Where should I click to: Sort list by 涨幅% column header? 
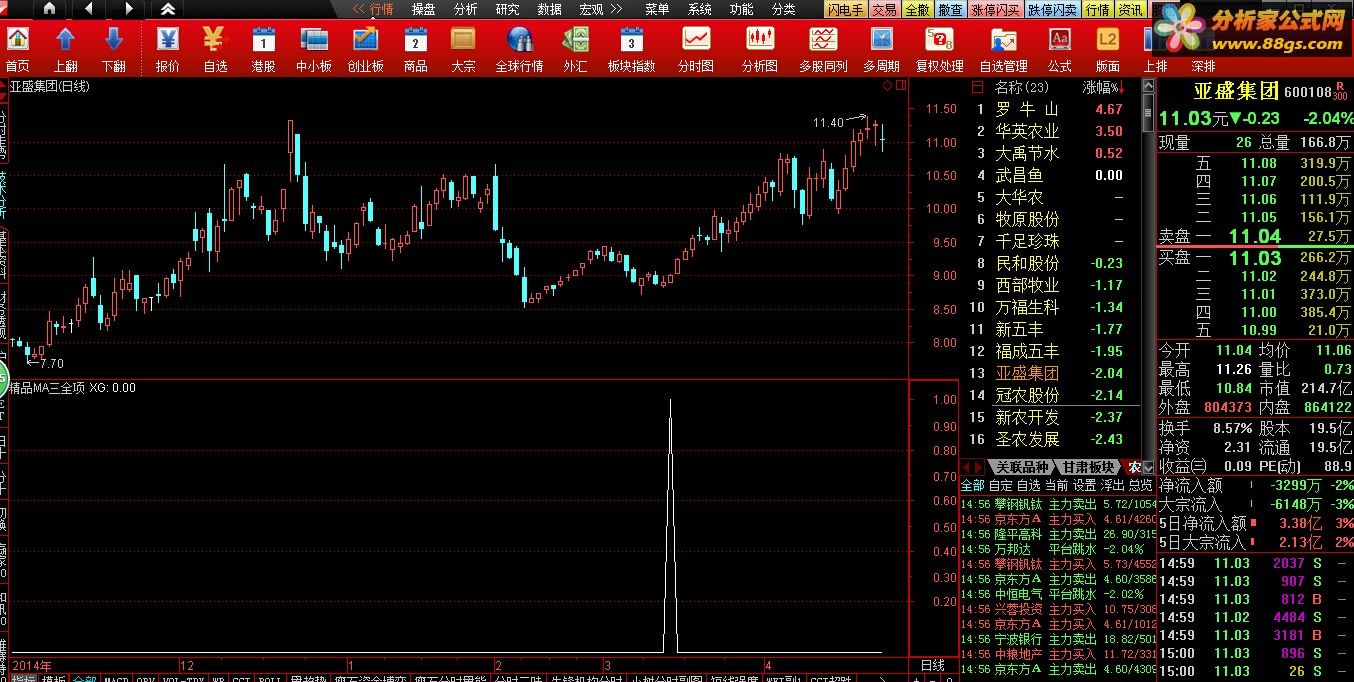point(1103,88)
